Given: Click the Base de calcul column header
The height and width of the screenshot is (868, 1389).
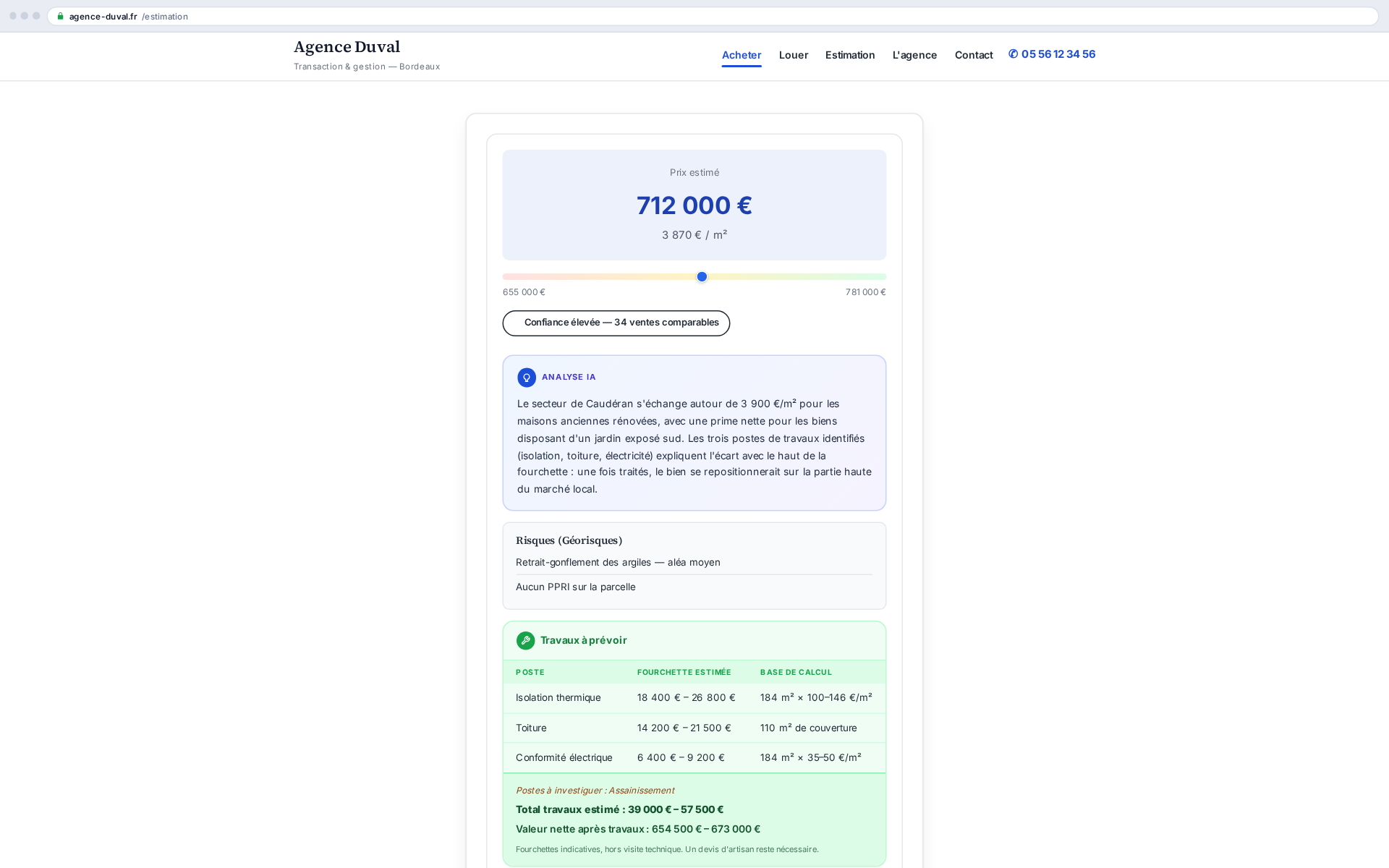Looking at the screenshot, I should (797, 673).
